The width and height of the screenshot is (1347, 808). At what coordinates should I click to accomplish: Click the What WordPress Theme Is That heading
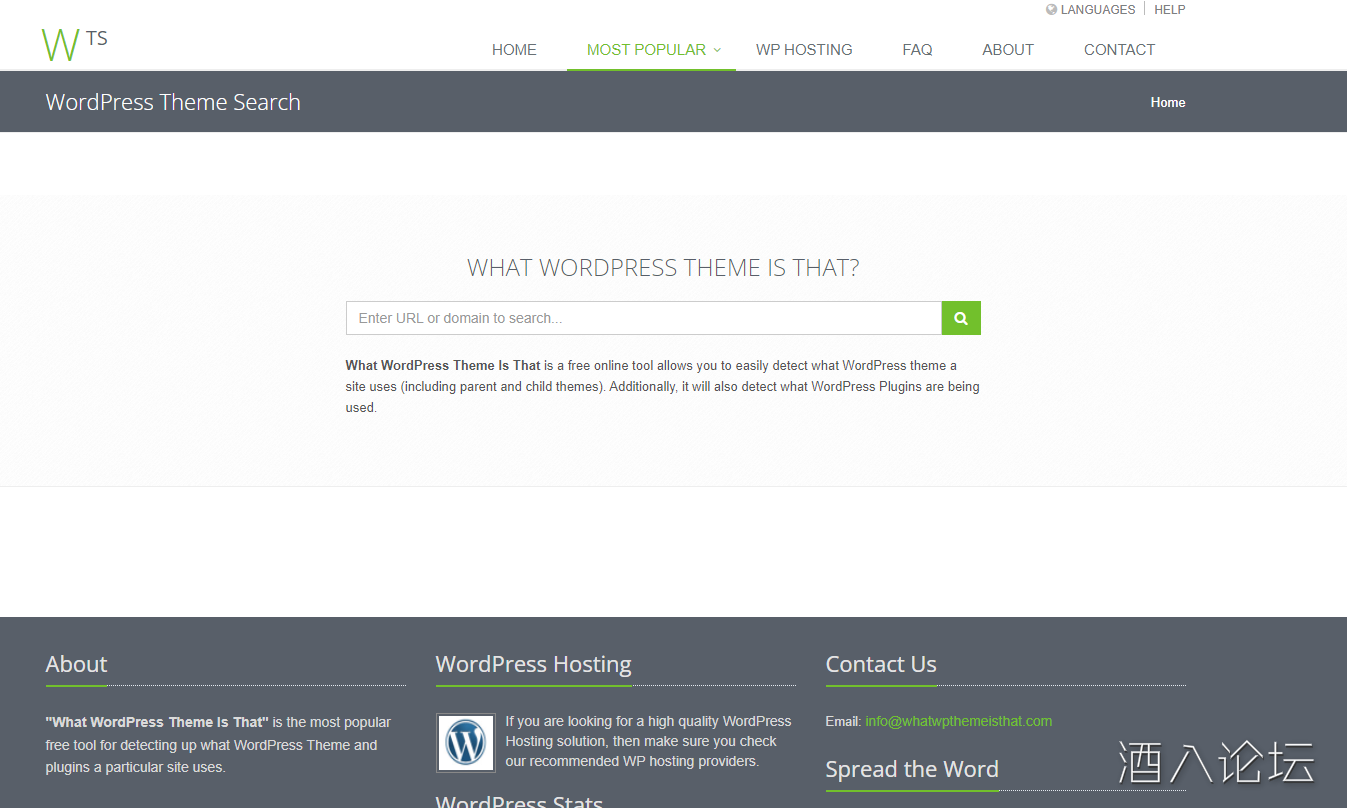tap(663, 268)
